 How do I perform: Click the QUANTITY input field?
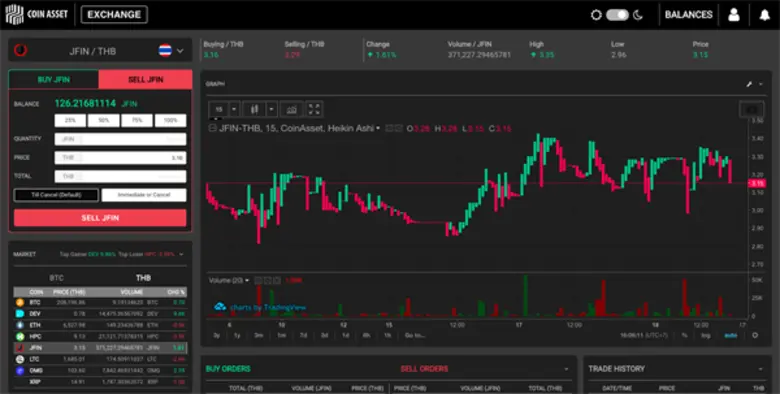tap(120, 139)
